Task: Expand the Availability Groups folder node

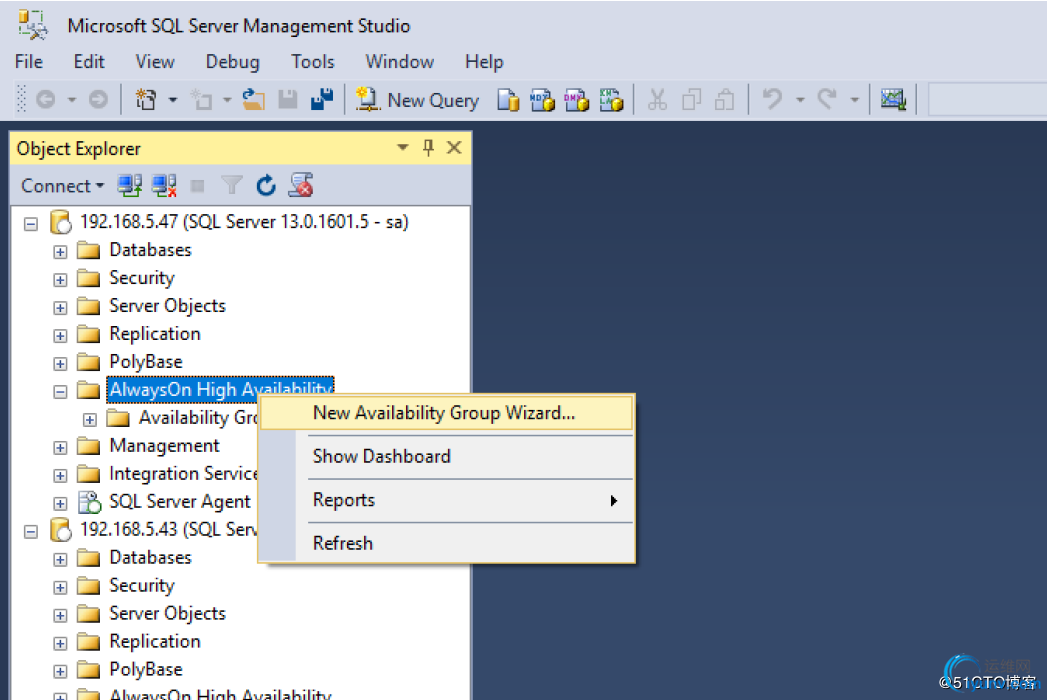Action: (x=89, y=420)
